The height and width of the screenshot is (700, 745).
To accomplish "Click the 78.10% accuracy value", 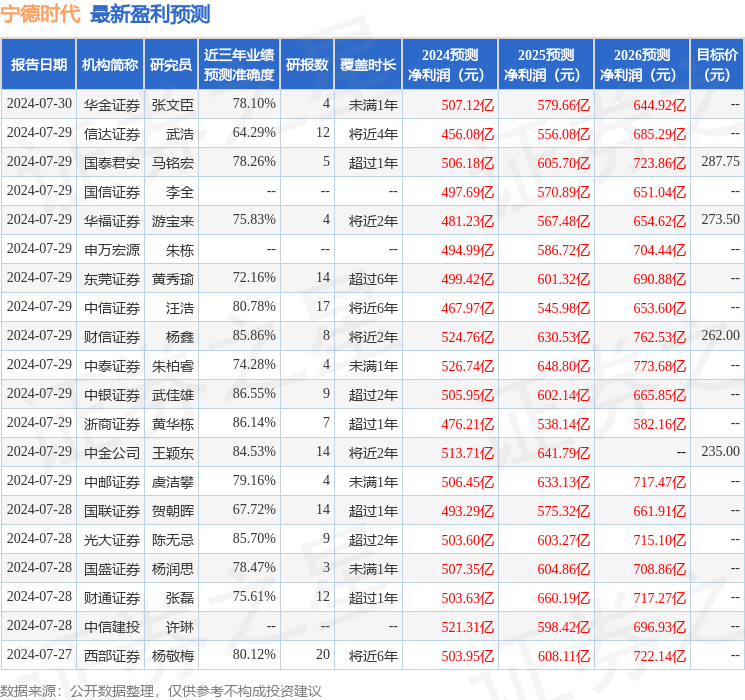I will pyautogui.click(x=254, y=104).
